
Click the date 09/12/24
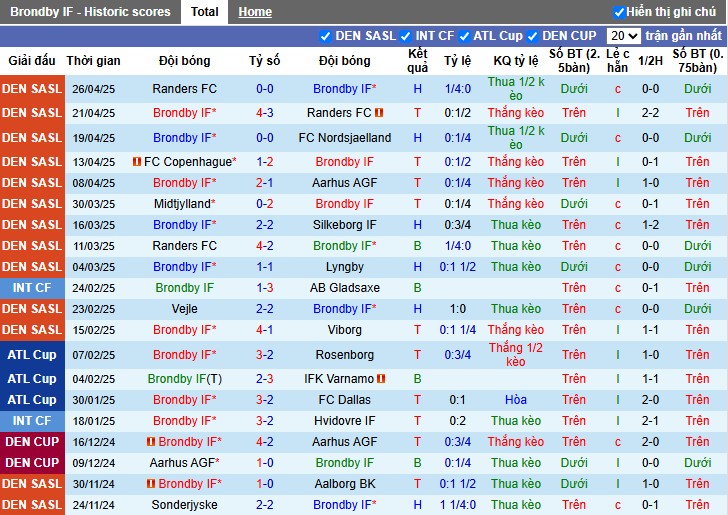click(x=93, y=463)
